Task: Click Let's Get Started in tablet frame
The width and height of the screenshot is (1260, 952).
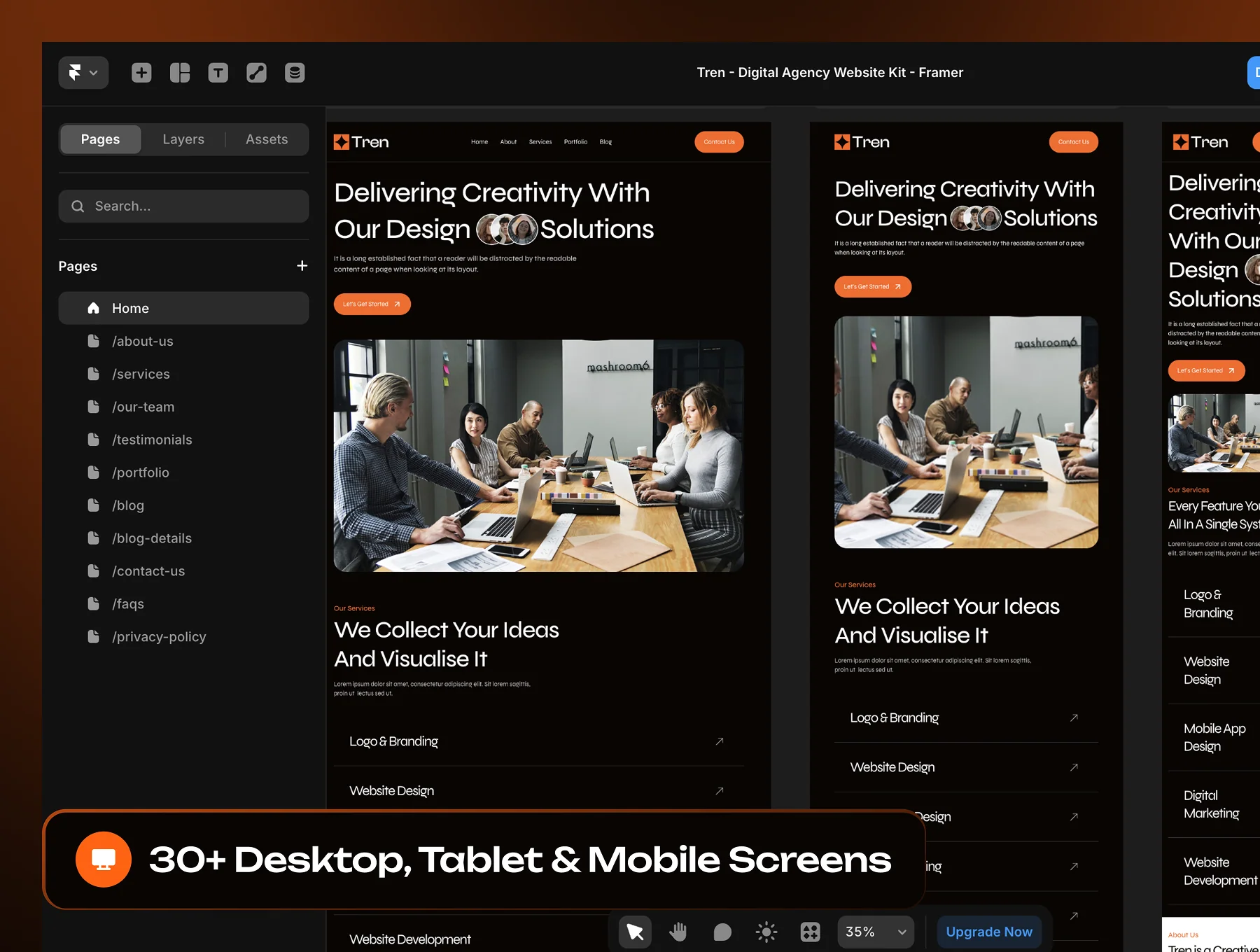Action: [x=872, y=286]
